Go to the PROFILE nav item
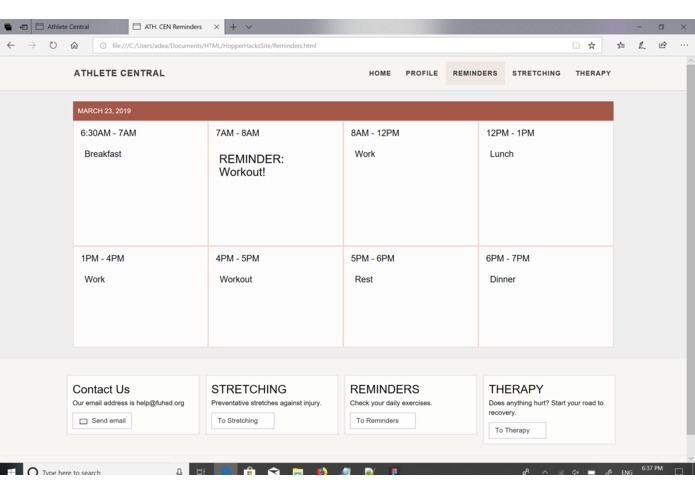 pyautogui.click(x=422, y=73)
